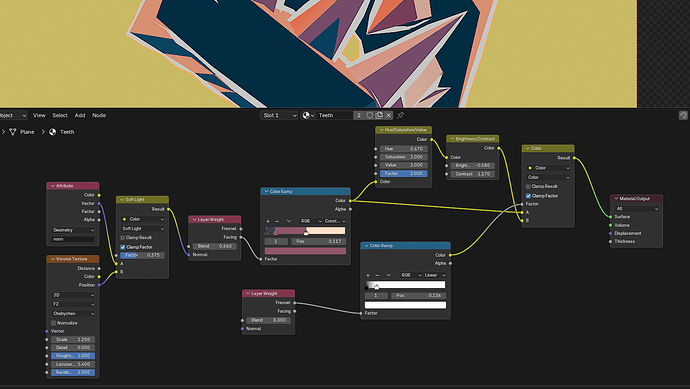
Task: Open Linear interpolation dropdown on white ramp
Action: [x=434, y=275]
